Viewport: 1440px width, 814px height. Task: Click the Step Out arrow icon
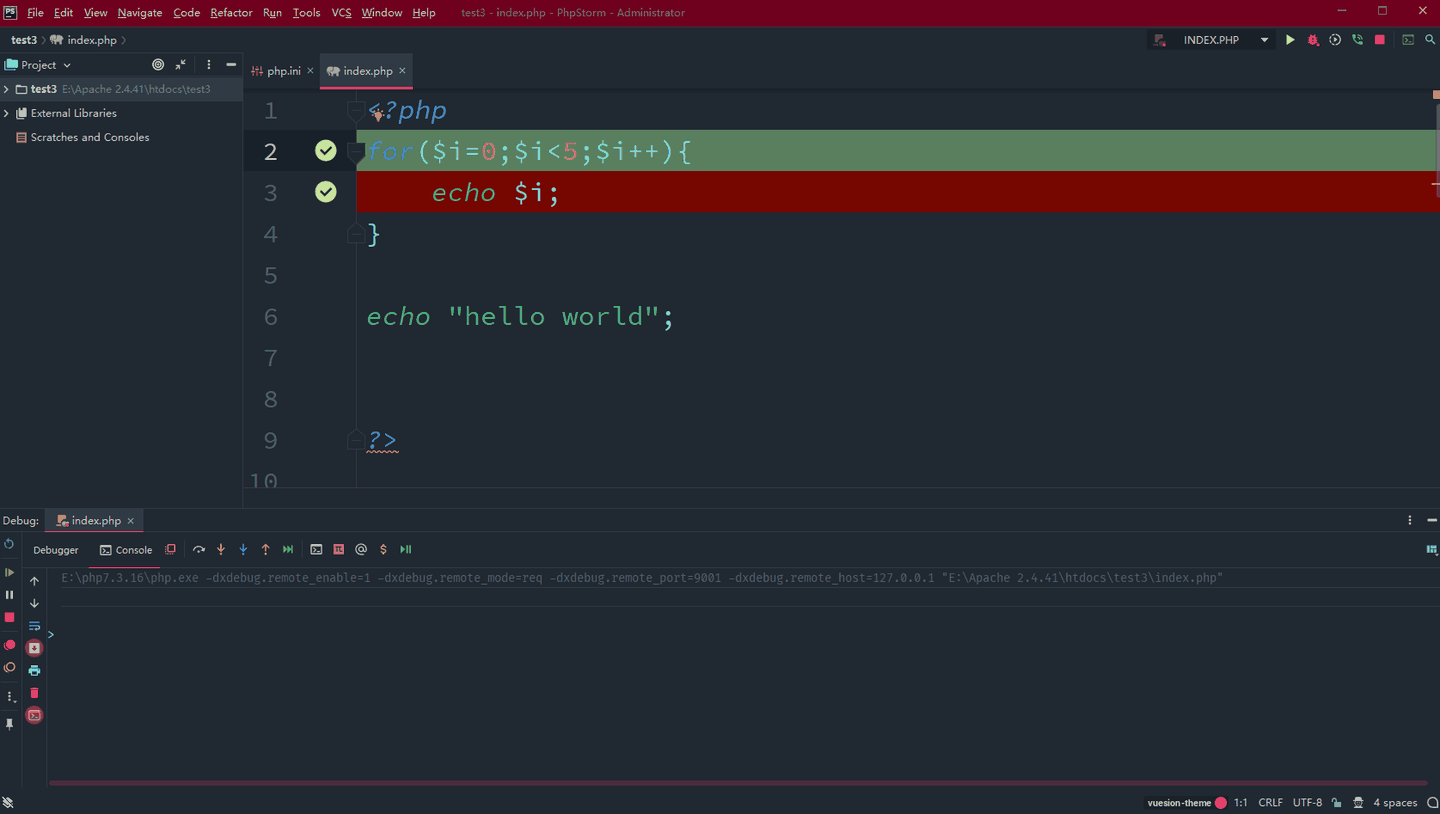(x=265, y=549)
